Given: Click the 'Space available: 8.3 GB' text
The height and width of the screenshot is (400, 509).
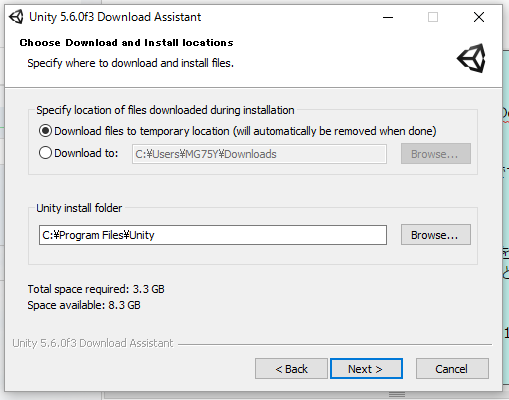Looking at the screenshot, I should (x=84, y=305).
